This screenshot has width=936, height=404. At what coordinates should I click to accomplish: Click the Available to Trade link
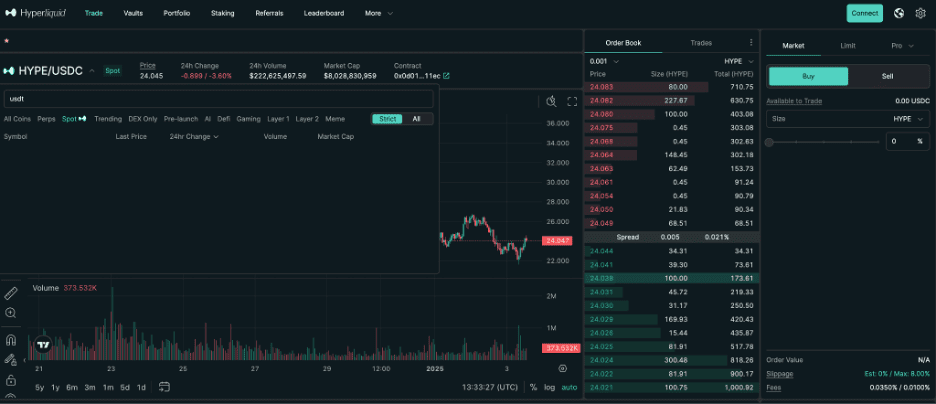point(794,101)
